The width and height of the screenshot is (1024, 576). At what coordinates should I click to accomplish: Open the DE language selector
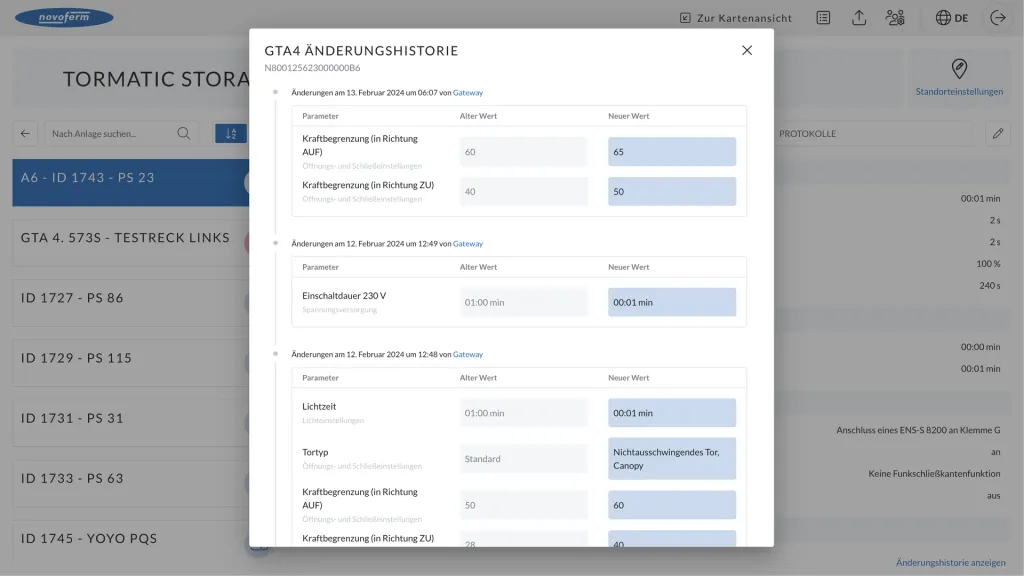952,18
